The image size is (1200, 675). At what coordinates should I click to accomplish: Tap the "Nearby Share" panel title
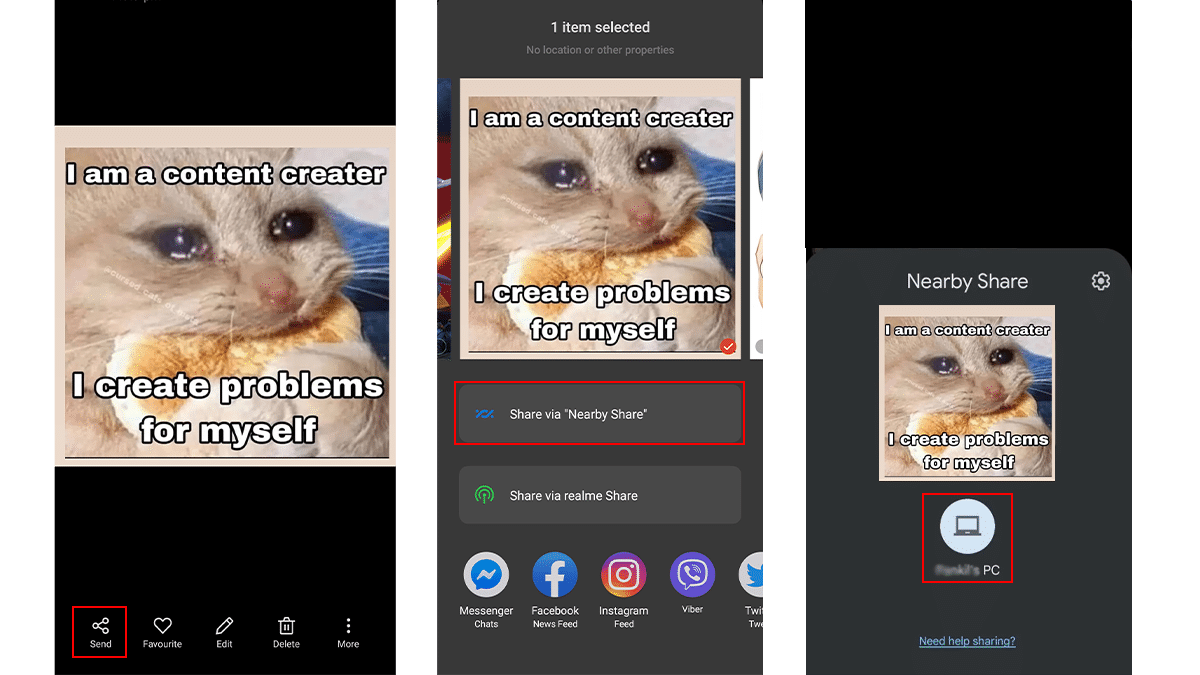(967, 282)
